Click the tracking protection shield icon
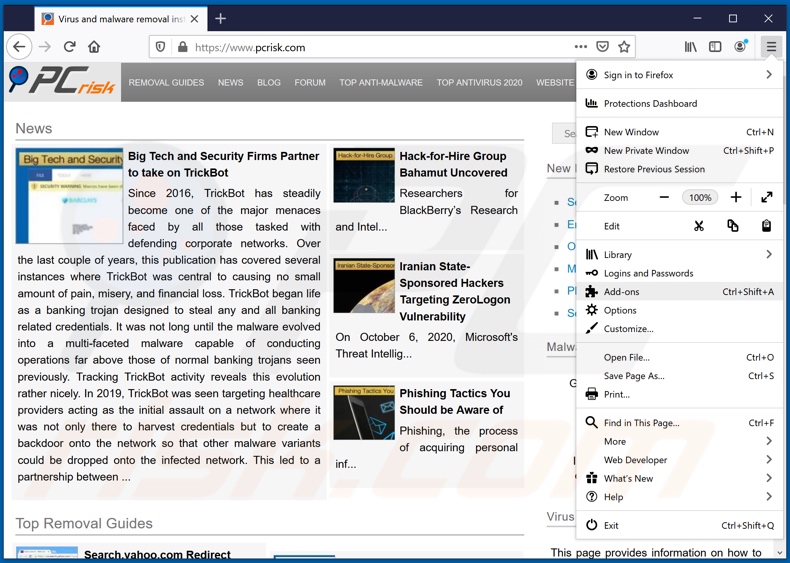The width and height of the screenshot is (790, 563). (x=160, y=47)
